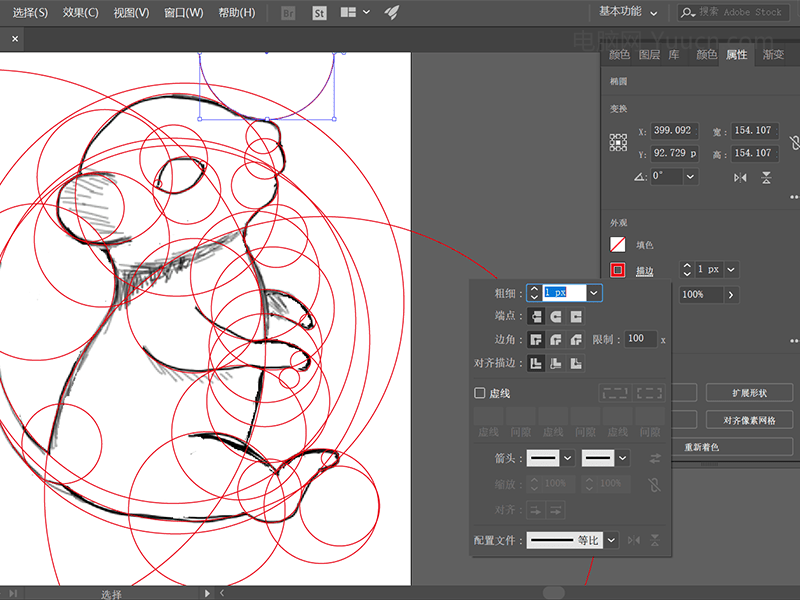The width and height of the screenshot is (800, 600).
Task: Click the GPU performance rocket icon
Action: 392,12
